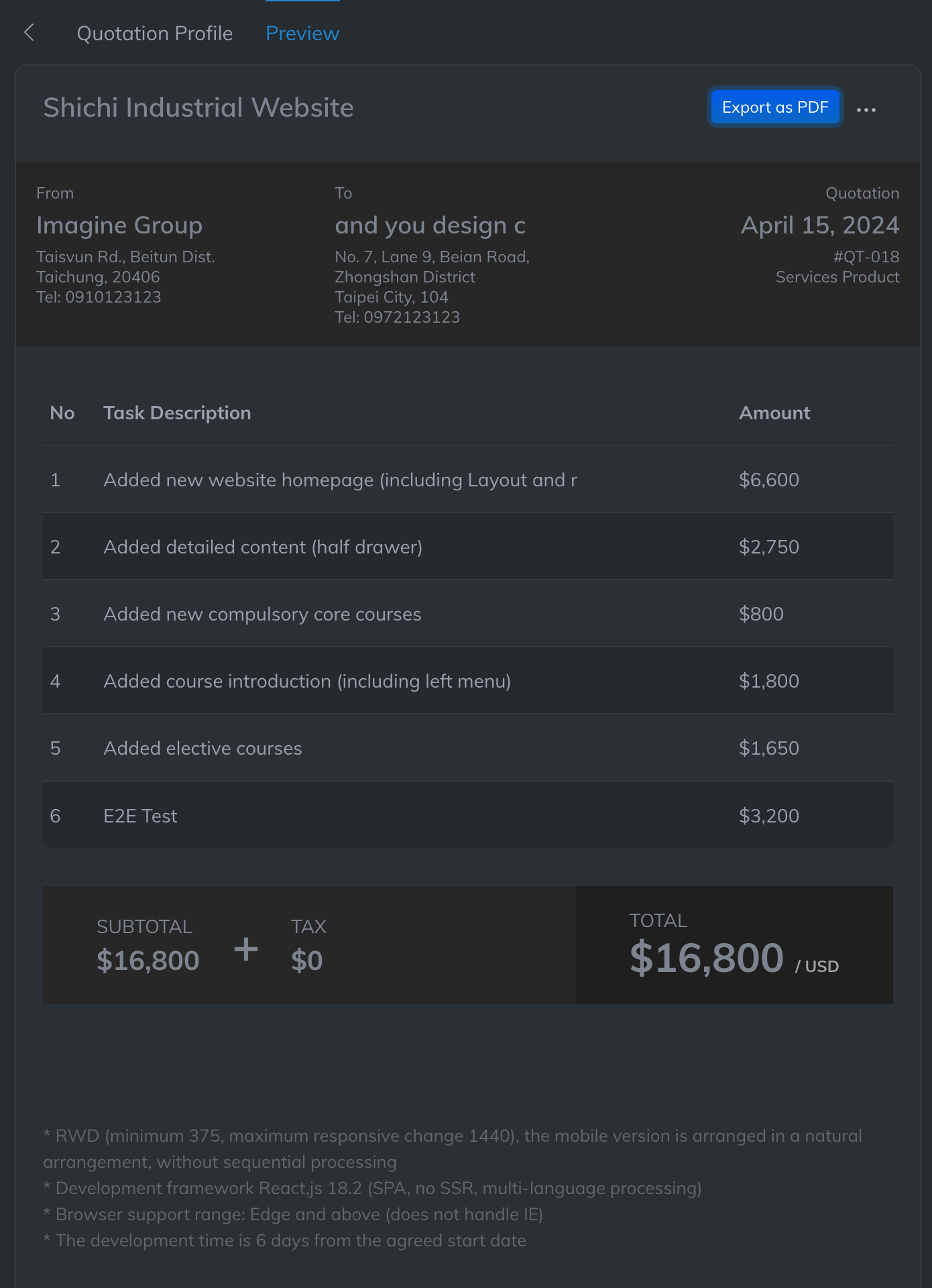Click the 'Added elective courses' row
The image size is (932, 1288).
tap(202, 749)
